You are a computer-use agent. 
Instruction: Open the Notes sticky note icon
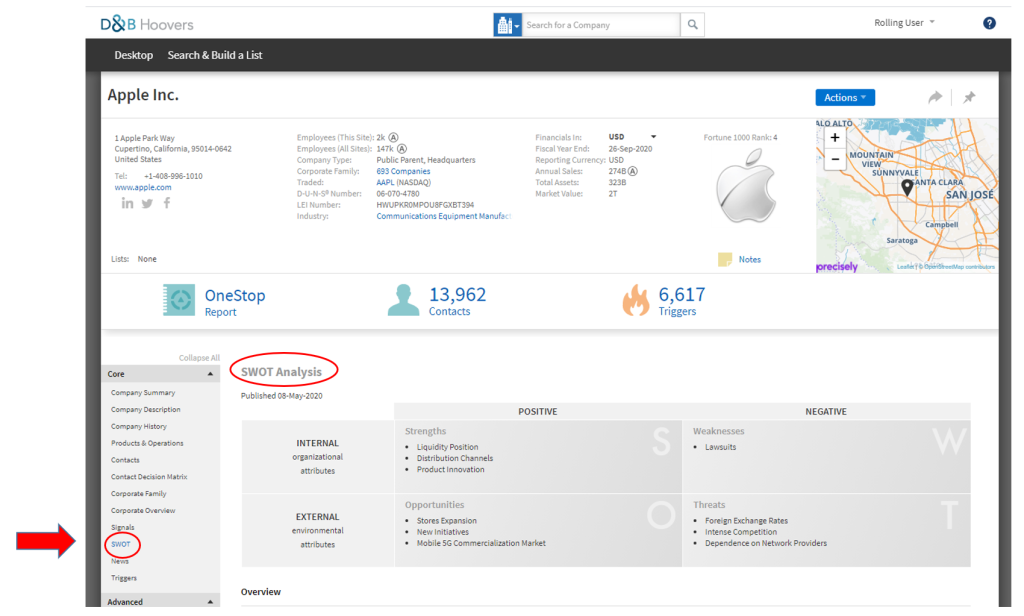724,259
